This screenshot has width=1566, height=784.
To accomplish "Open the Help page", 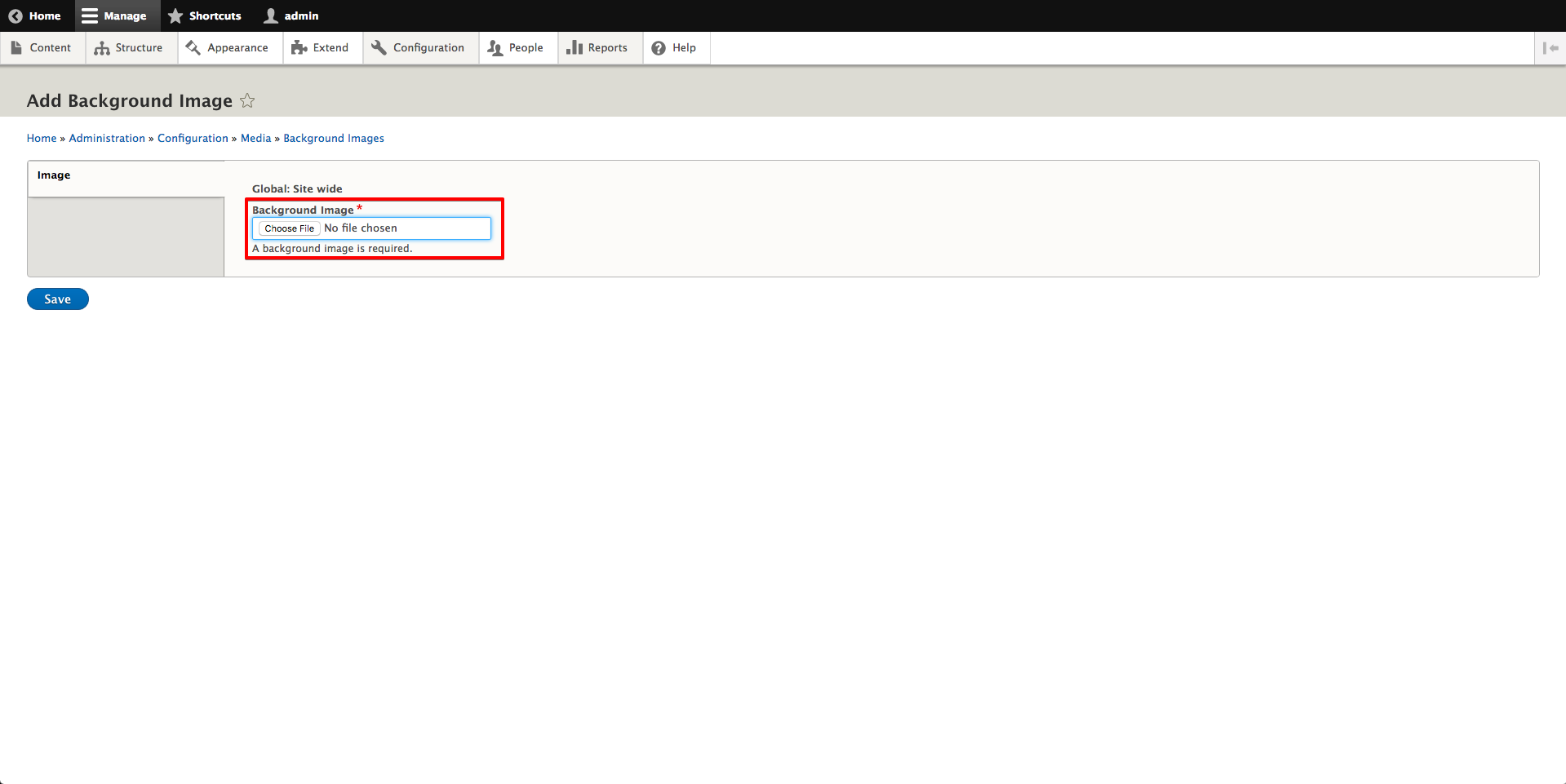I will [674, 48].
